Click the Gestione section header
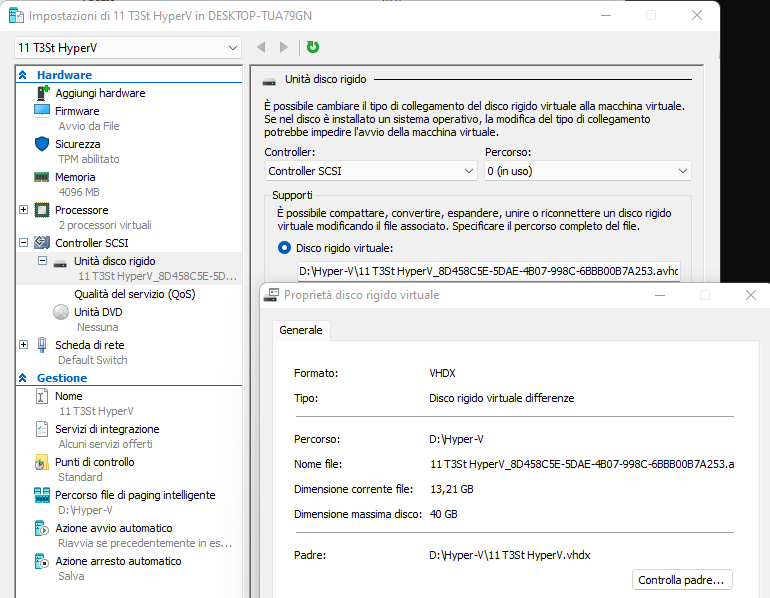This screenshot has width=770, height=598. point(62,378)
